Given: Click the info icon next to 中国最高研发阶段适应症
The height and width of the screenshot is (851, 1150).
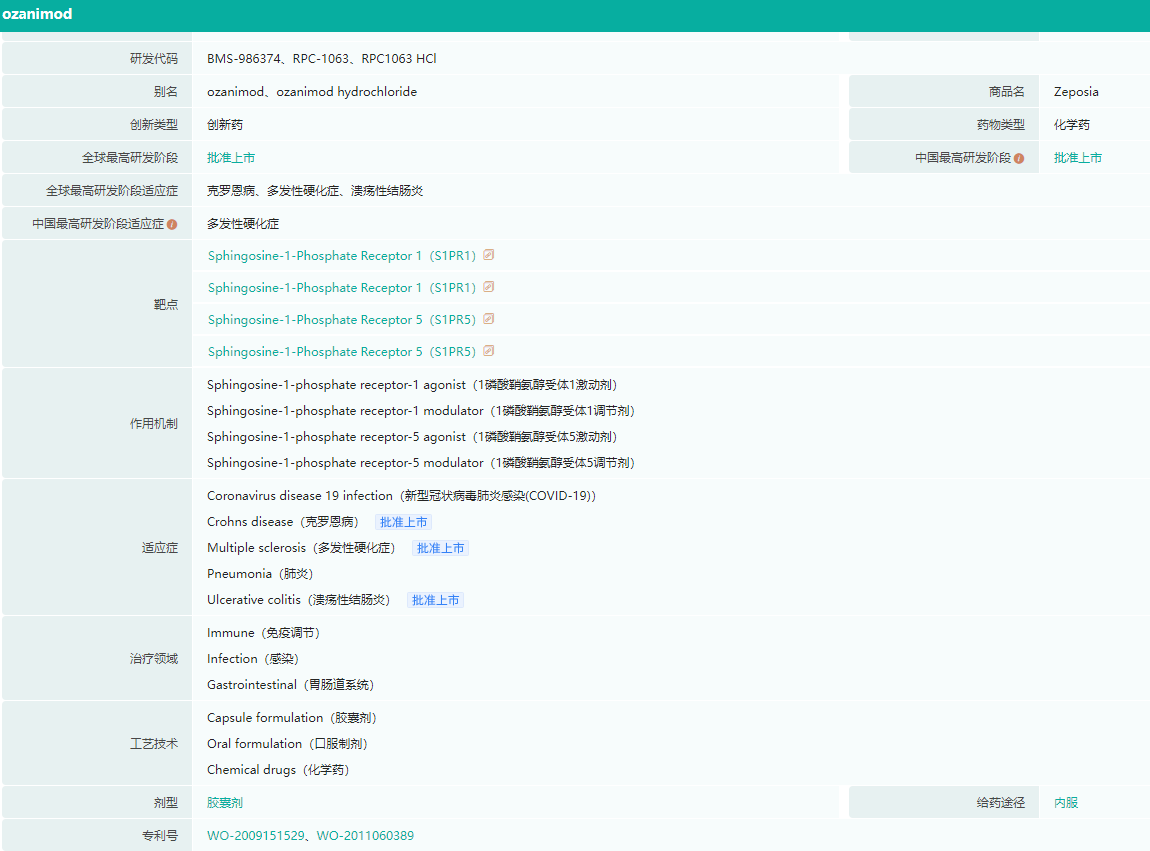Looking at the screenshot, I should pos(172,224).
